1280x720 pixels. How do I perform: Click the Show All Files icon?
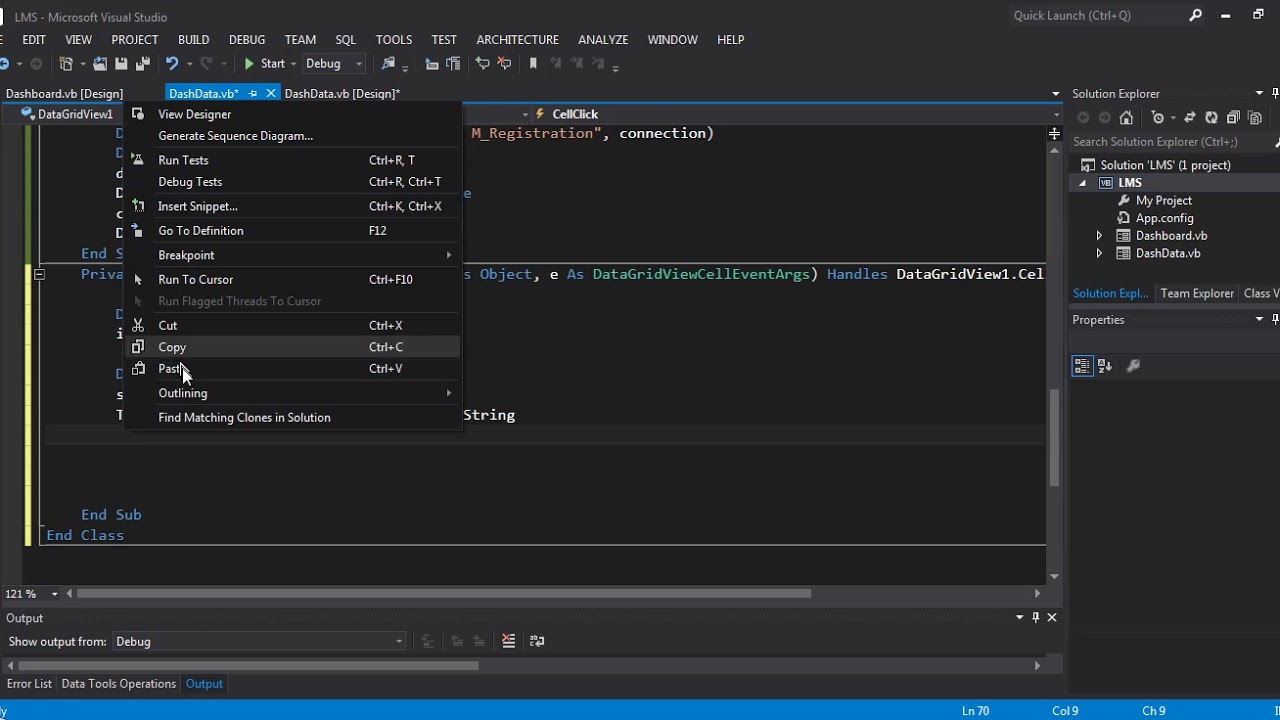pyautogui.click(x=1255, y=117)
